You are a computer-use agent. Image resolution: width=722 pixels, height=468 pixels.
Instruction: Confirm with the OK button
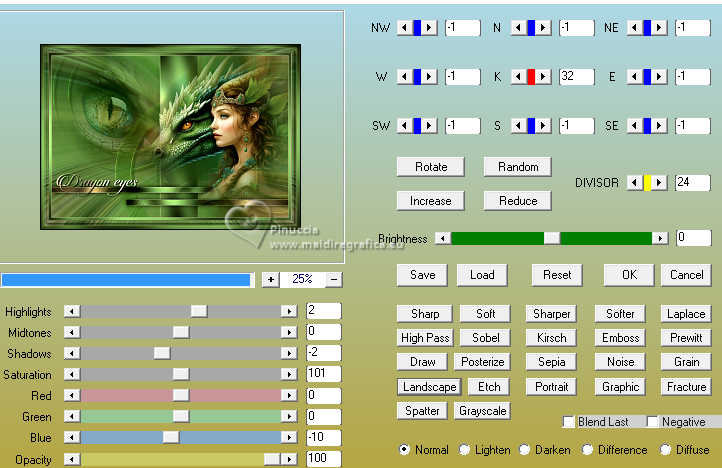tap(629, 275)
